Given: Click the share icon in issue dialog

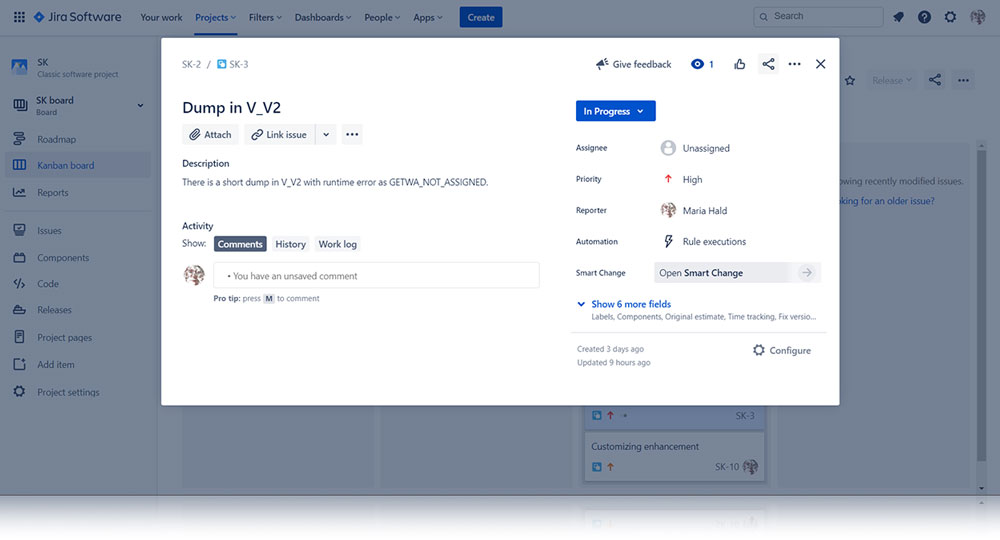Looking at the screenshot, I should click(x=768, y=64).
